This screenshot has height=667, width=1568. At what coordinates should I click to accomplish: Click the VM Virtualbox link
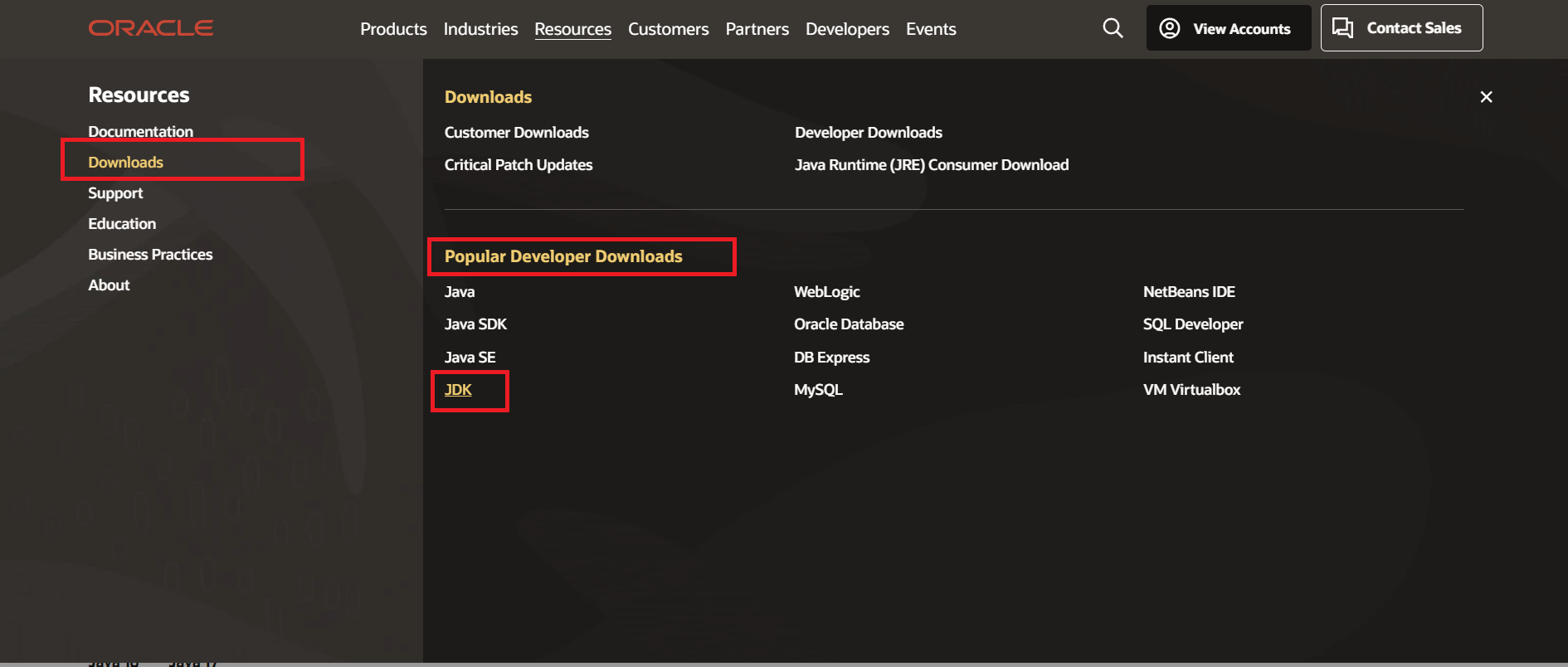pos(1191,389)
